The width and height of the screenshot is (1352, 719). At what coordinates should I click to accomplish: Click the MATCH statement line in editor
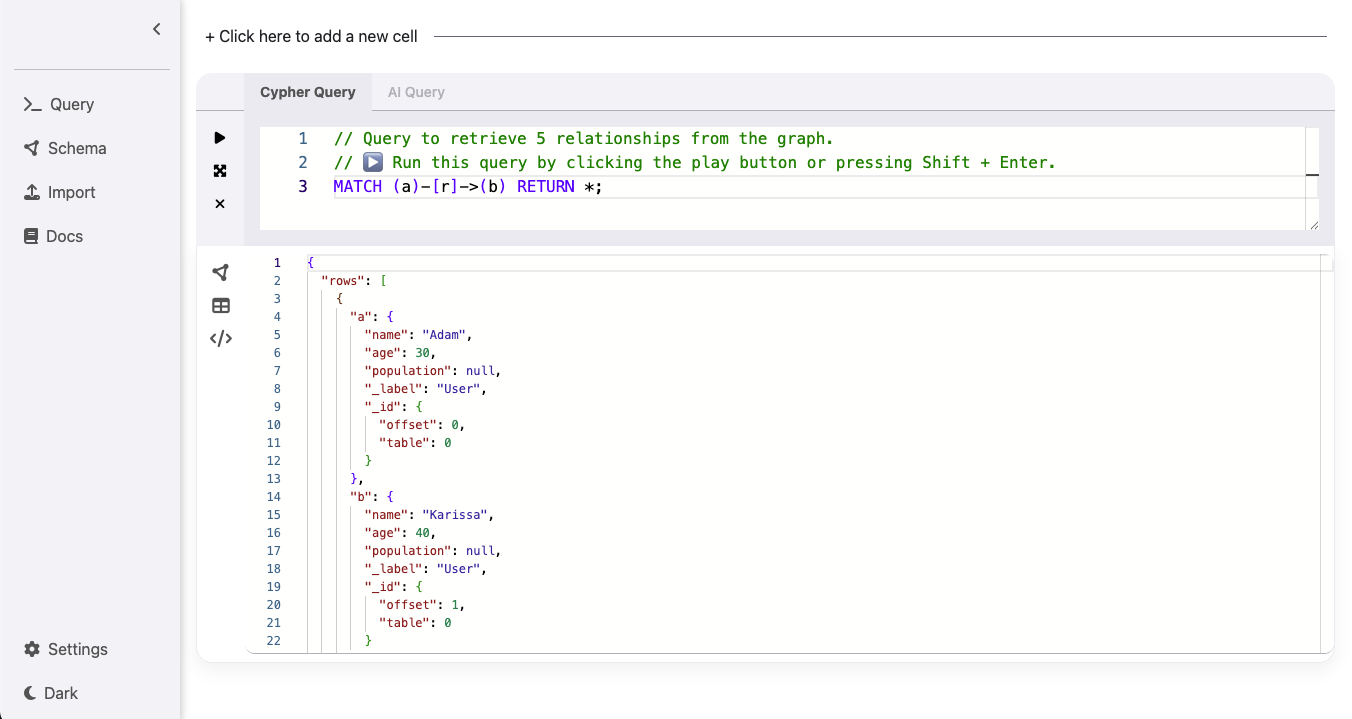coord(468,187)
